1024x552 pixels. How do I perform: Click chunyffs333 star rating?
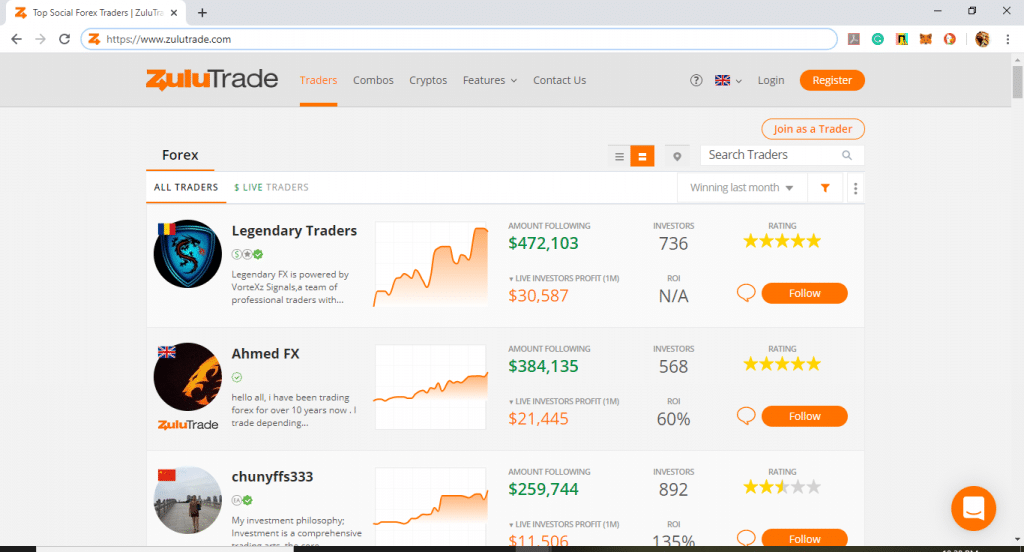pos(782,487)
